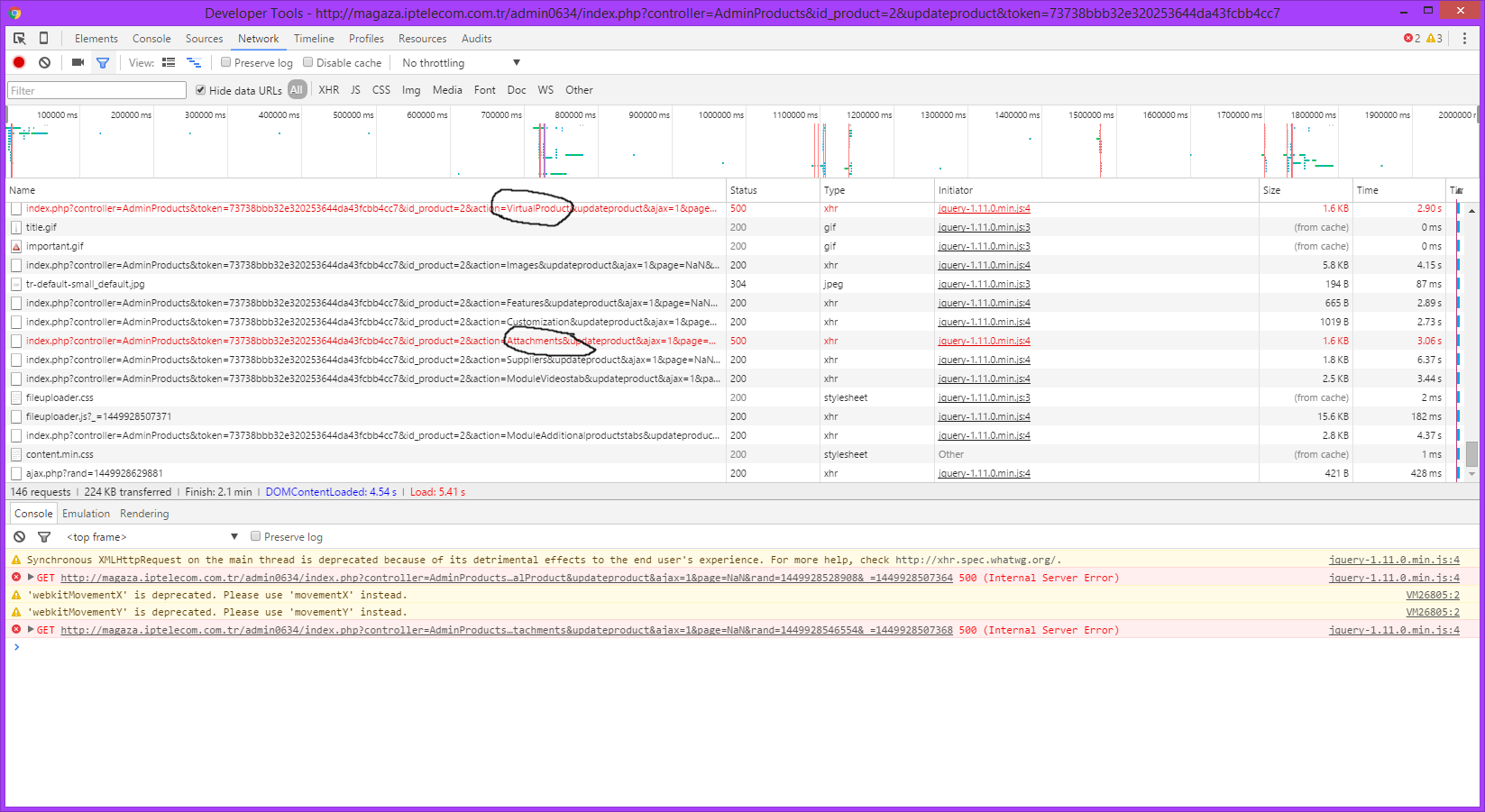The height and width of the screenshot is (812, 1485).
Task: Toggle device mode phone icon
Action: point(43,39)
